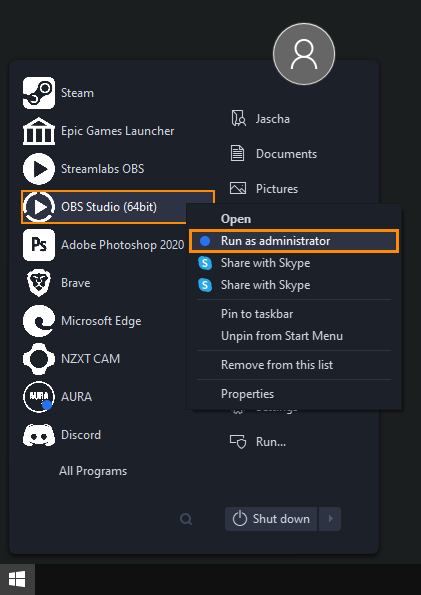Open Microsoft Edge icon
The image size is (421, 595).
click(x=39, y=321)
